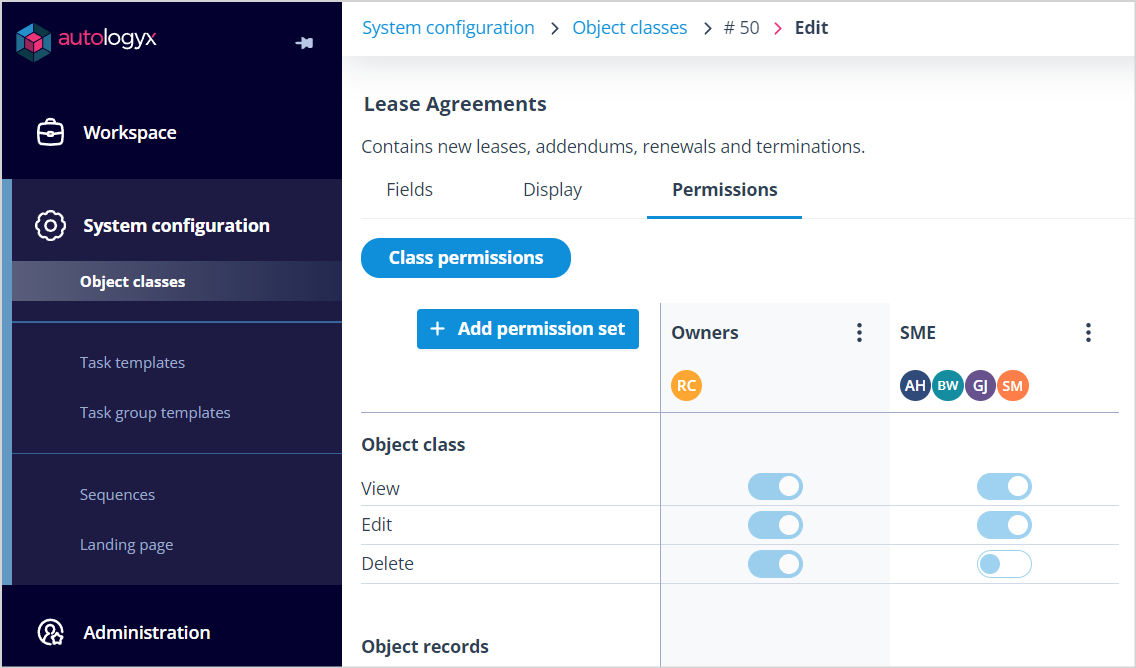This screenshot has width=1136, height=668.
Task: Click the Object class section label
Action: coord(413,445)
